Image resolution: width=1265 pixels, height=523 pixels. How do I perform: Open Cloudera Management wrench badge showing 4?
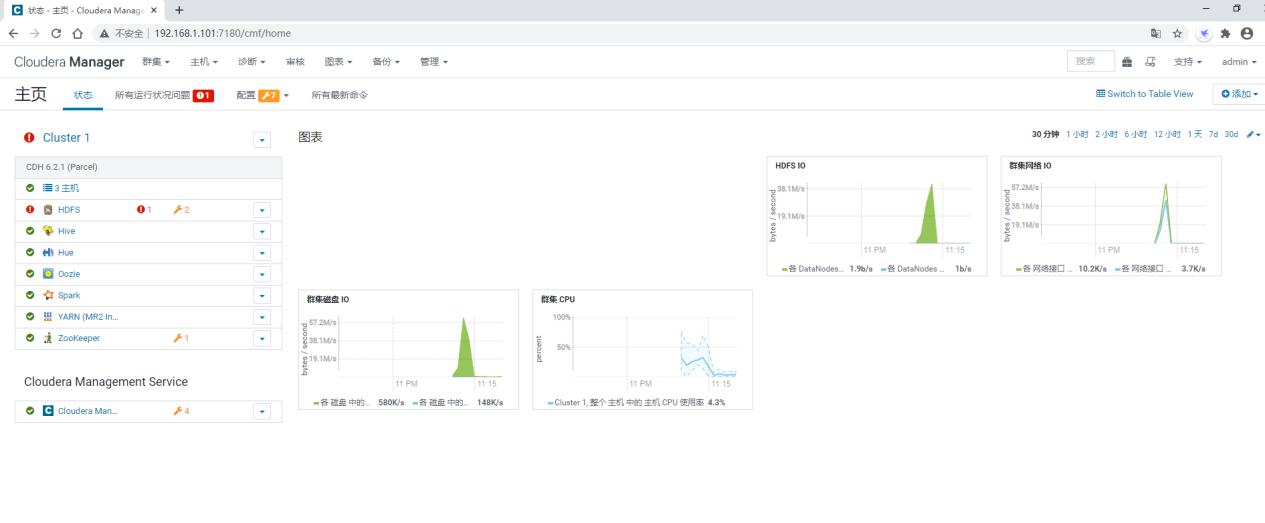[181, 411]
